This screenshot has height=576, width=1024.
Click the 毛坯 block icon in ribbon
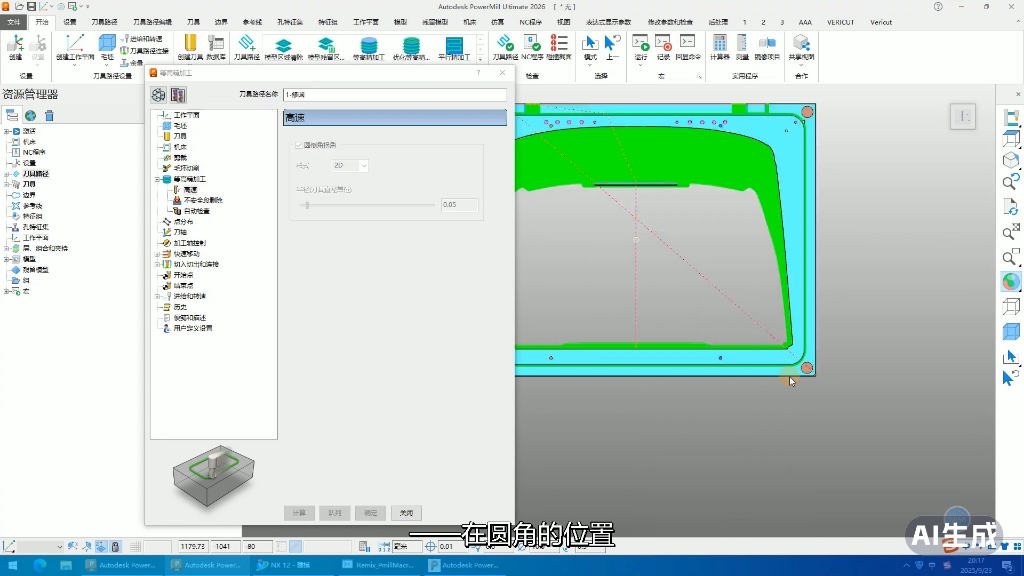107,44
